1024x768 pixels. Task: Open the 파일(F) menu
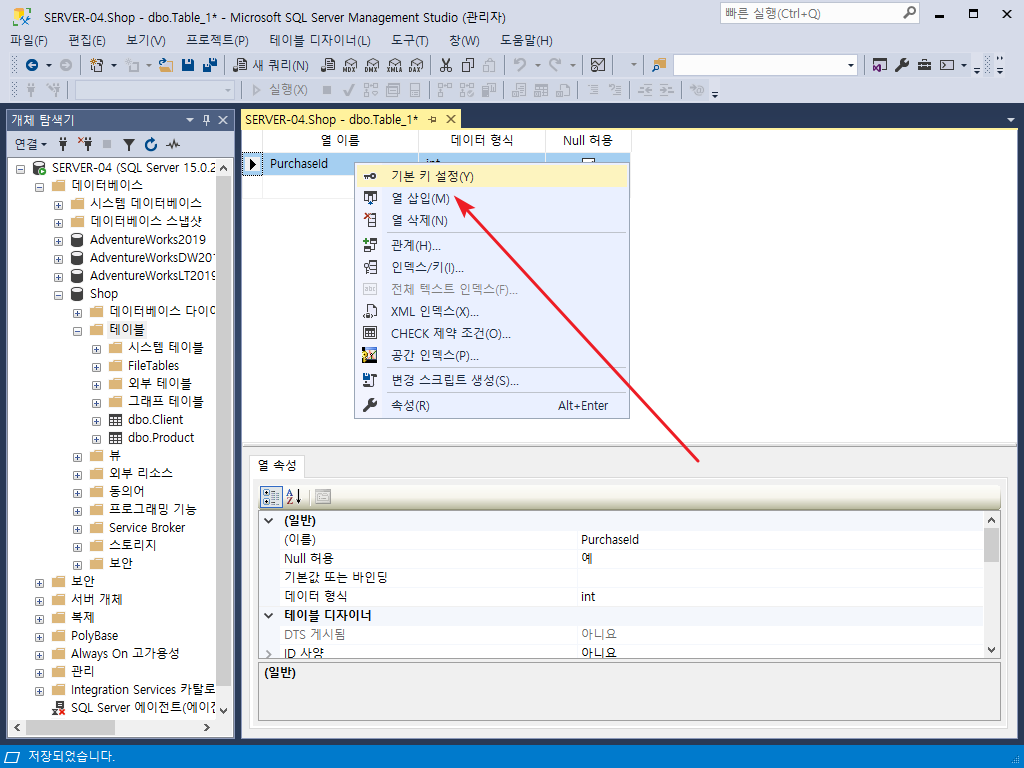click(x=29, y=40)
